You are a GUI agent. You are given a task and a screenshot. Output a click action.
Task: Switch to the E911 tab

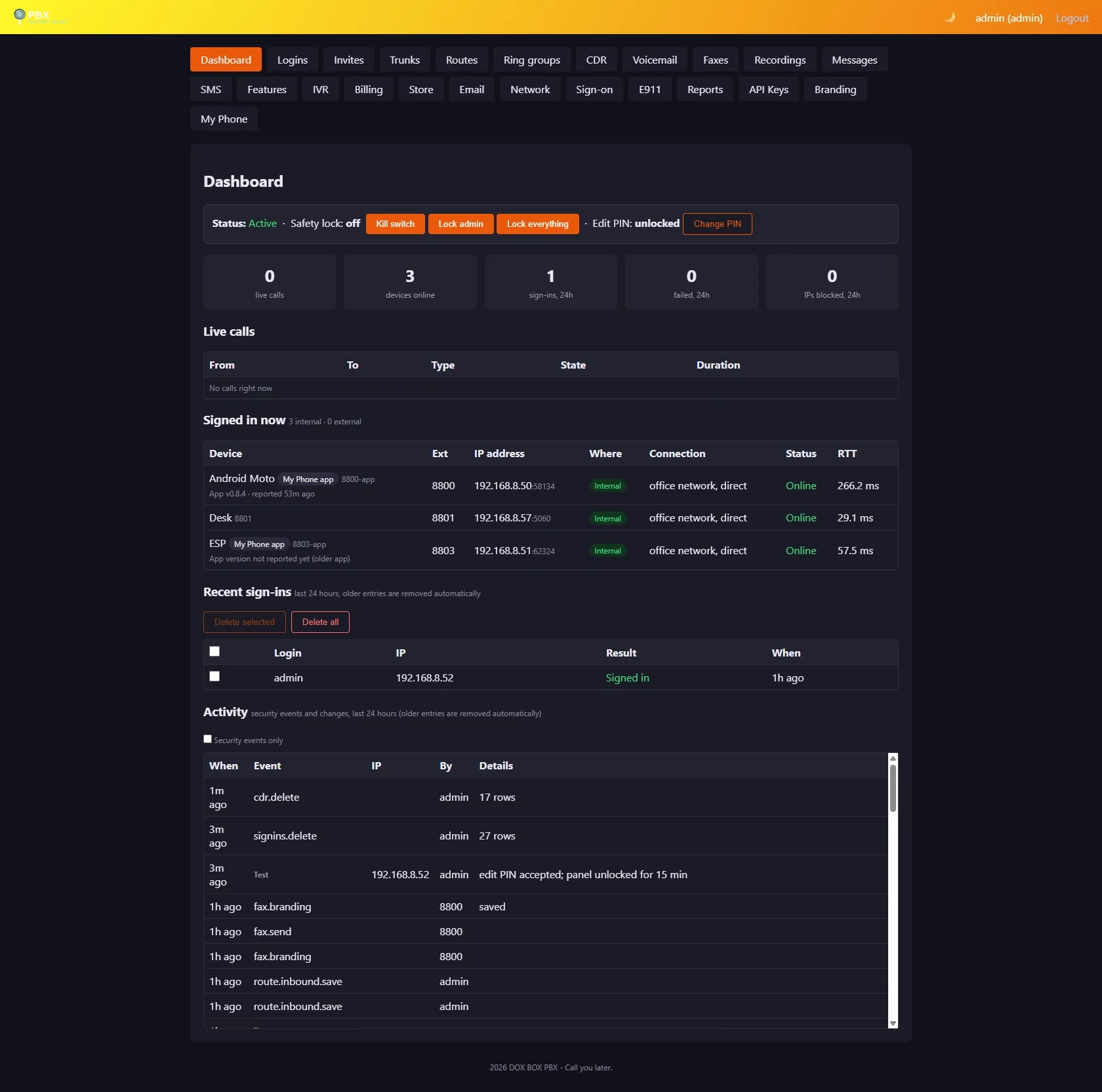(x=650, y=89)
